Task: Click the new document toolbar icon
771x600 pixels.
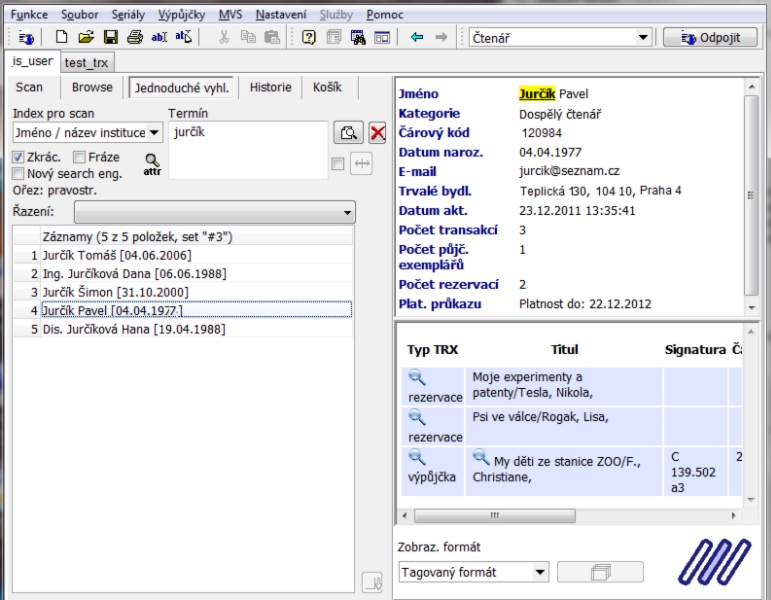Action: [62, 38]
